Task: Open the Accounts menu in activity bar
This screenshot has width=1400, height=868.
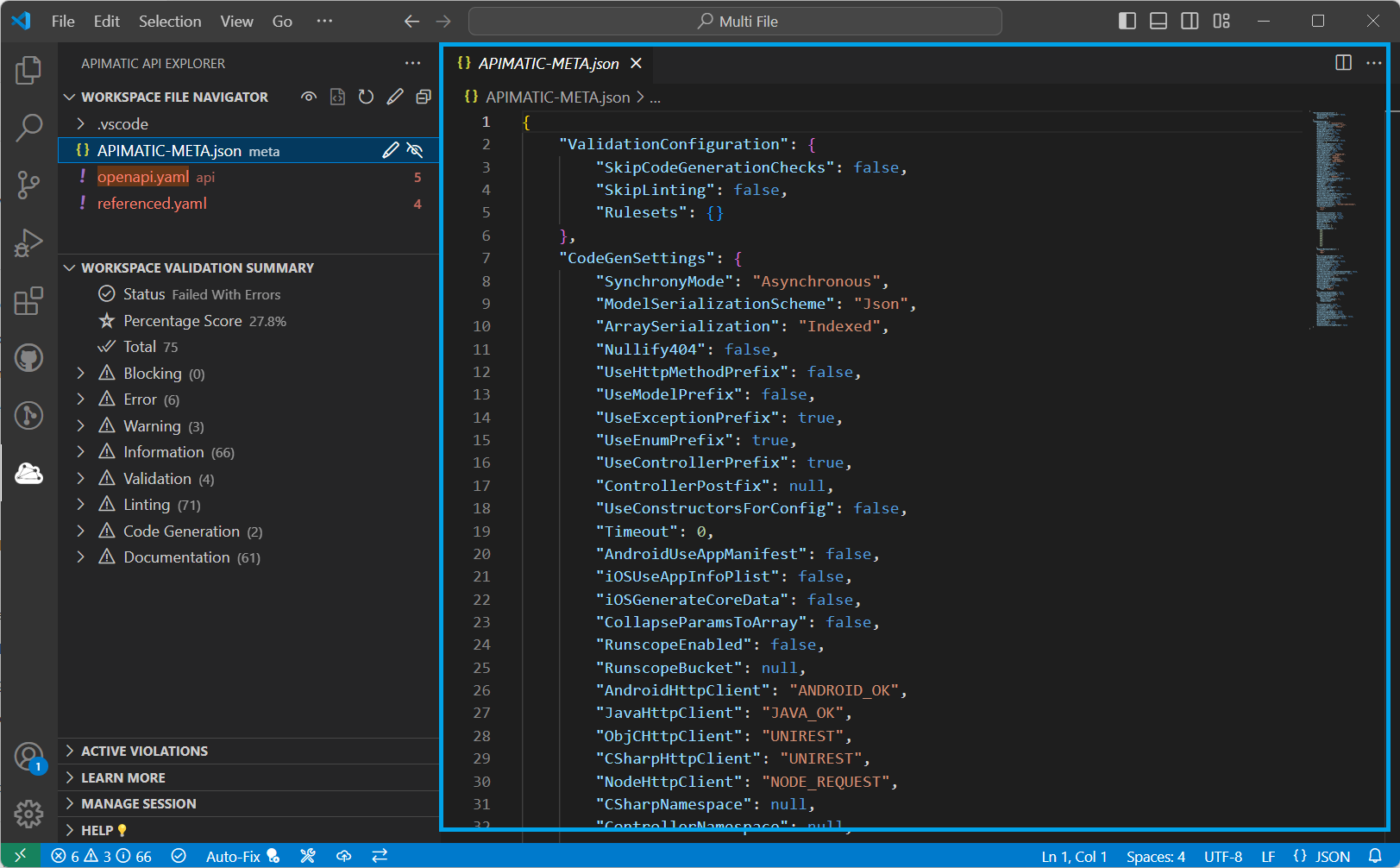Action: click(28, 757)
